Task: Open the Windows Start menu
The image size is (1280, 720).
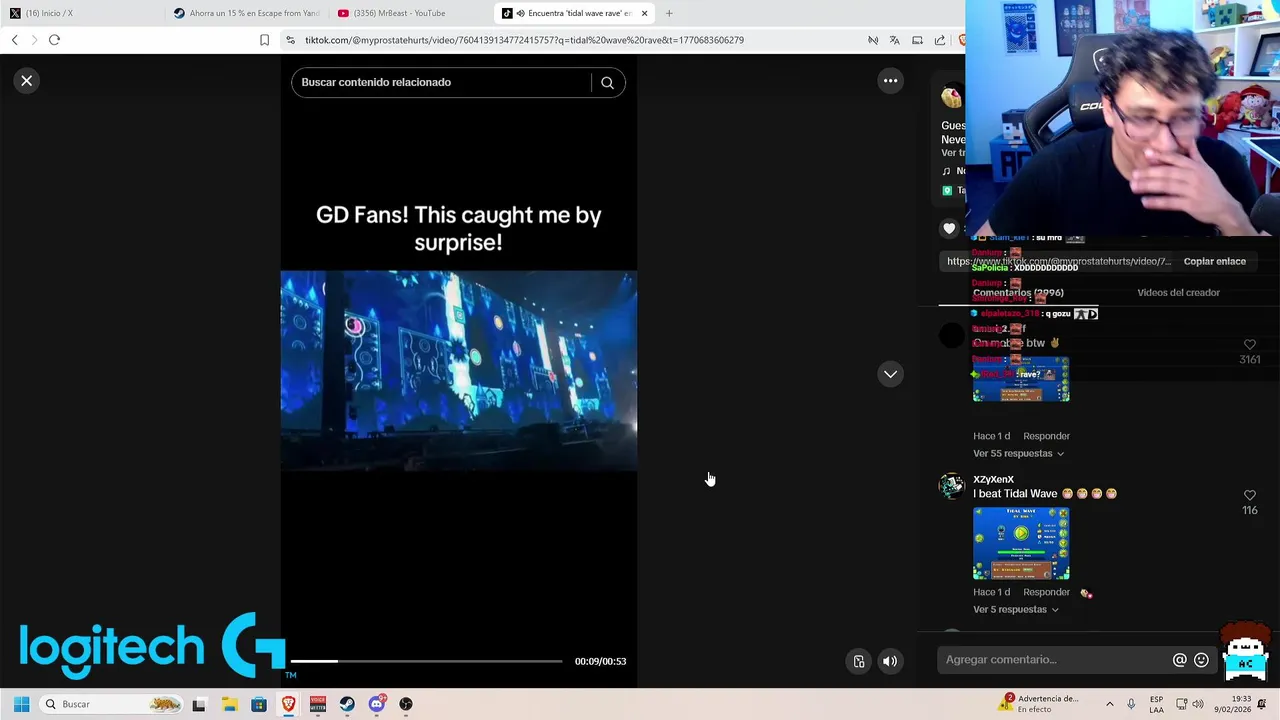Action: click(21, 704)
